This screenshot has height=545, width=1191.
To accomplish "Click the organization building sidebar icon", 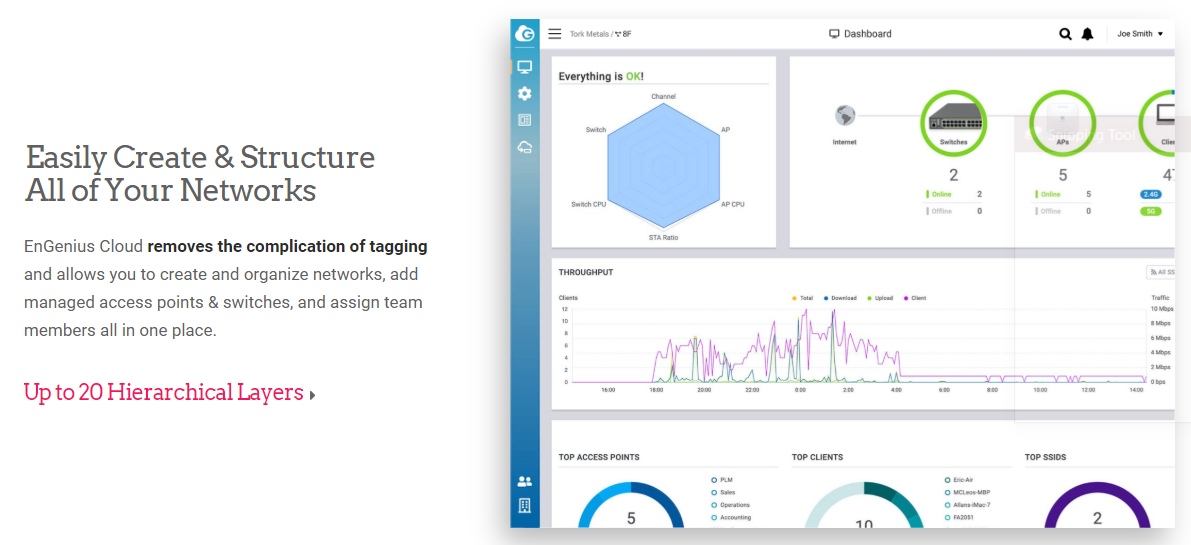I will [x=524, y=506].
